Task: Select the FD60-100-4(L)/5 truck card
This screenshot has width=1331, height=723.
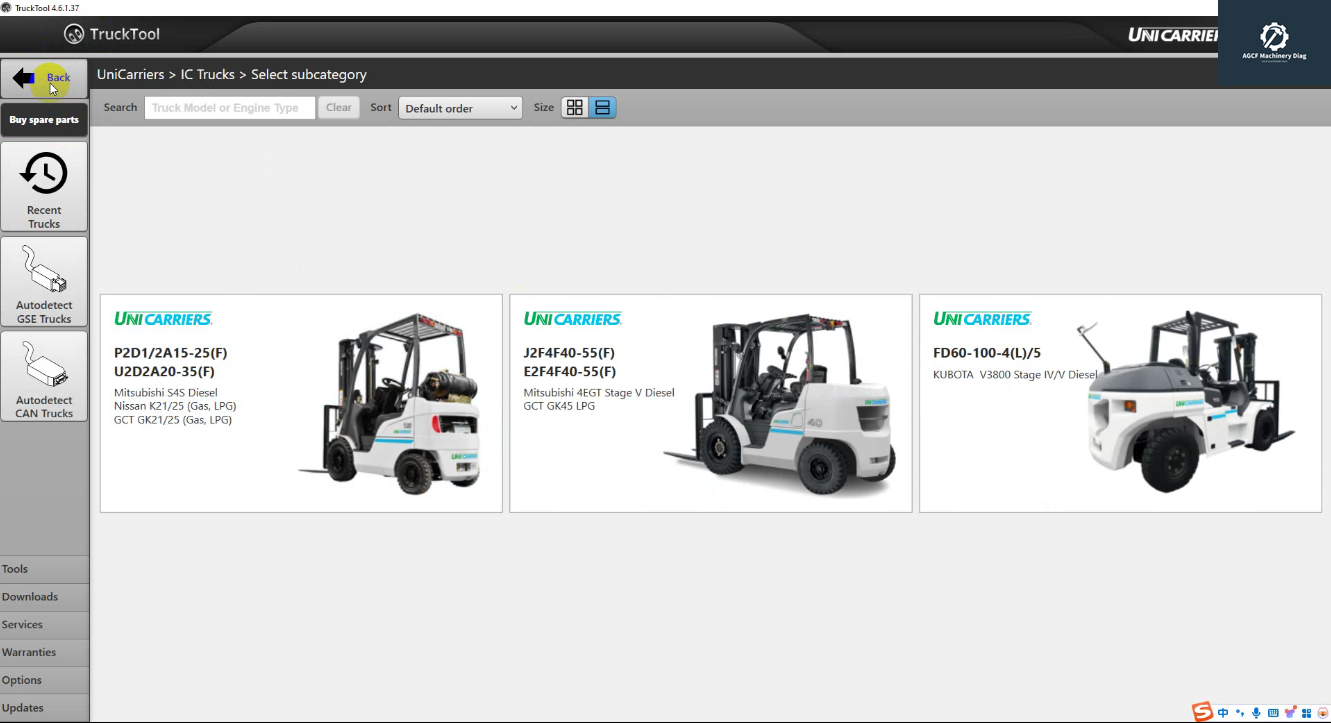Action: (1120, 403)
